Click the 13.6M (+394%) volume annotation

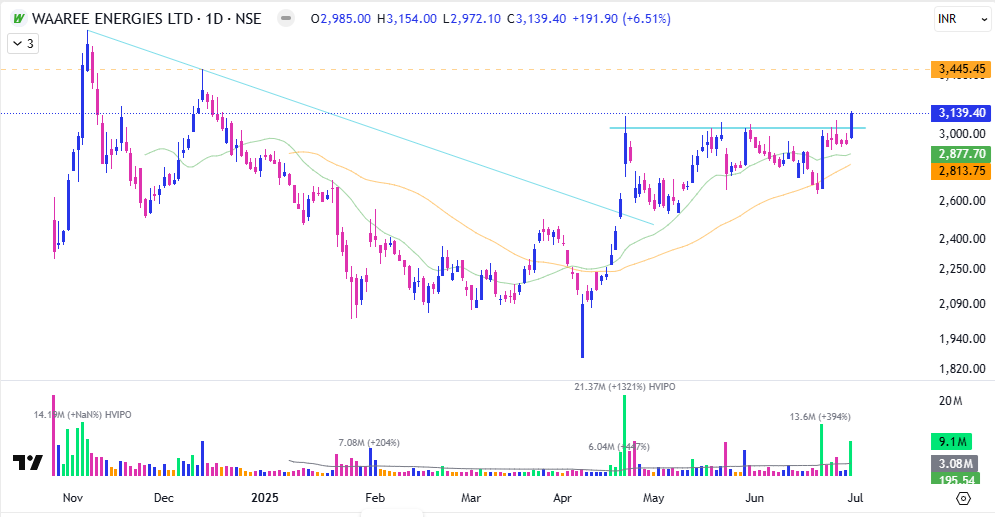pyautogui.click(x=820, y=417)
